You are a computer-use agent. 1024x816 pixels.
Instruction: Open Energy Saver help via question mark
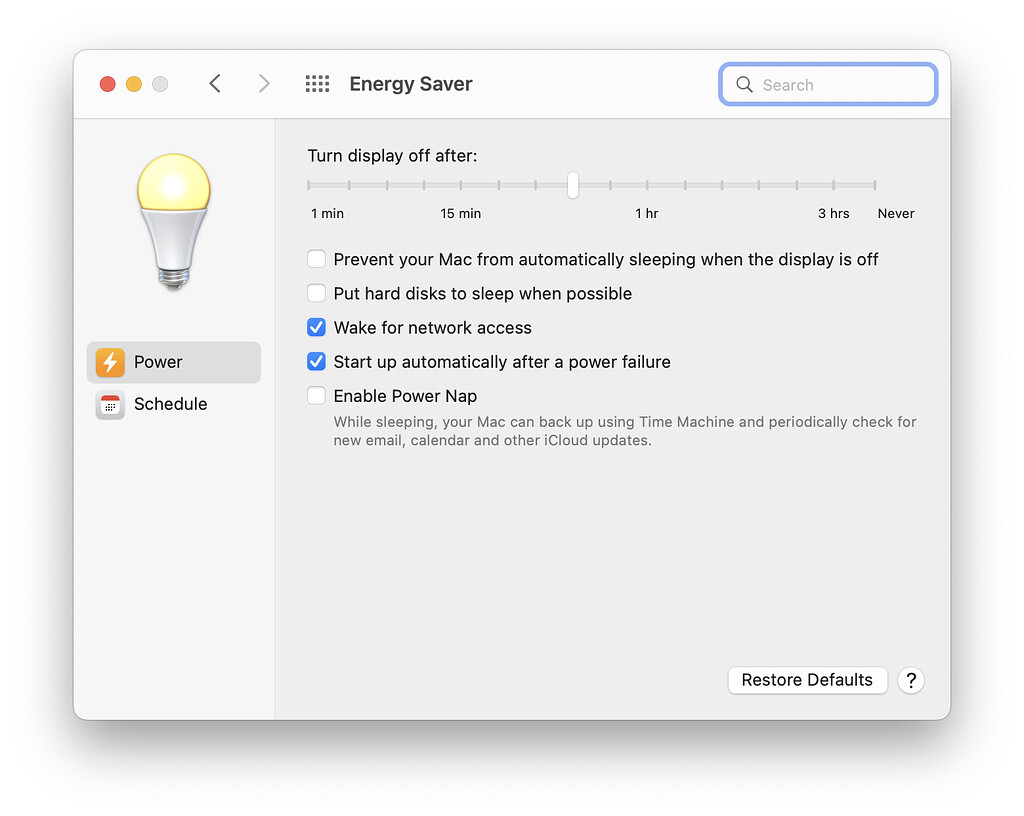pyautogui.click(x=911, y=680)
